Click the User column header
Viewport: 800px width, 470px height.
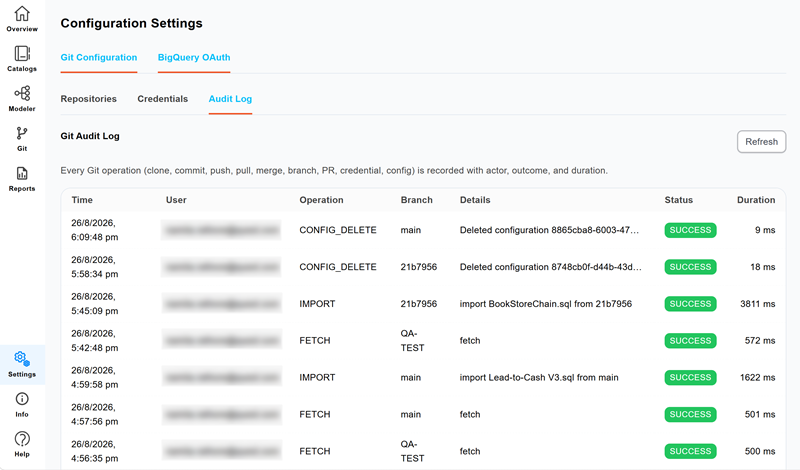[176, 200]
